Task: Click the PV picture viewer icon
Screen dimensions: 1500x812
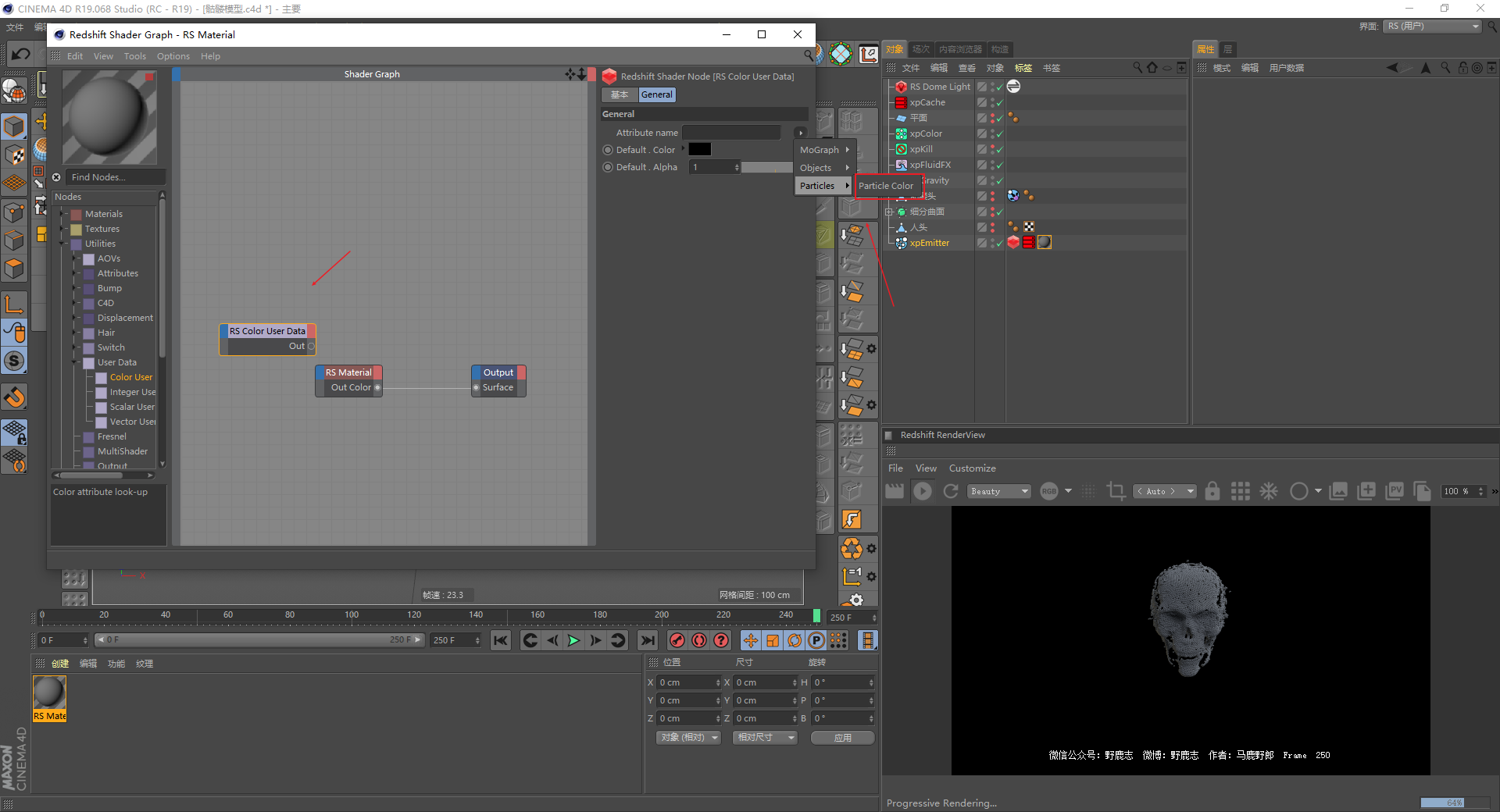Action: coord(1395,491)
